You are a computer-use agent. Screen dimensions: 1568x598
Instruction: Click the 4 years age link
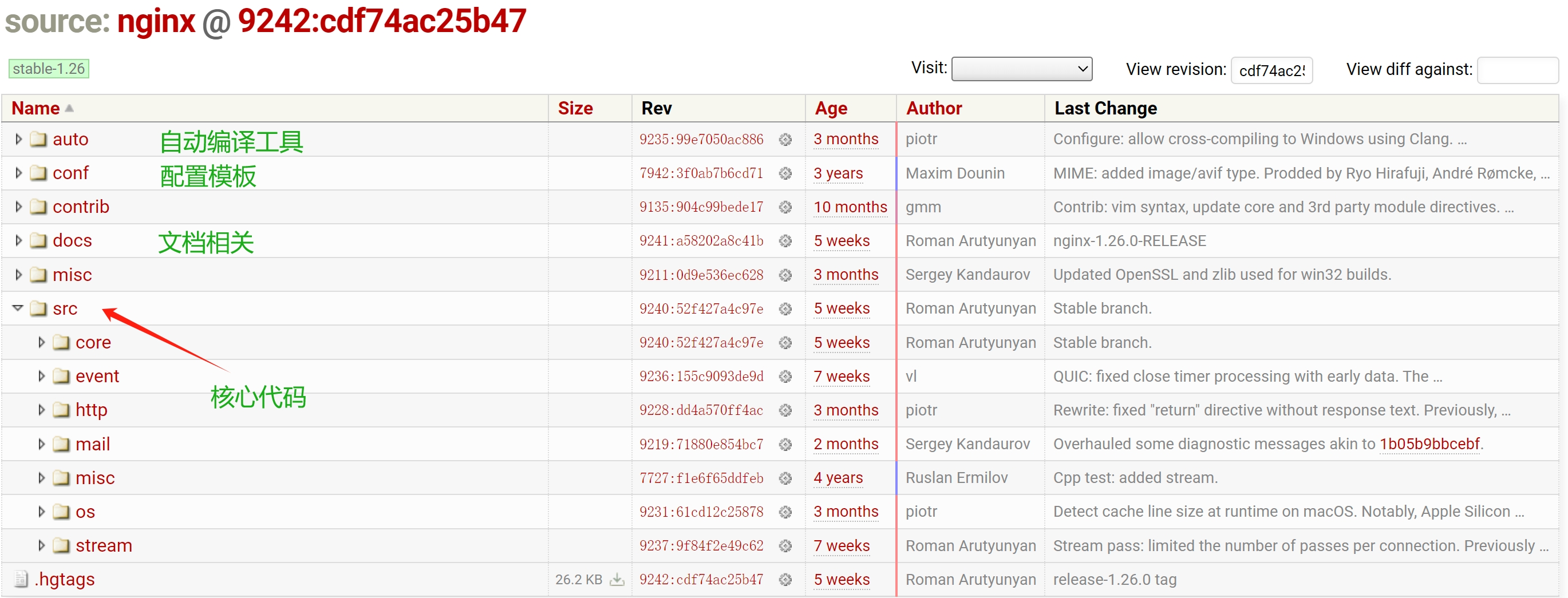[838, 478]
